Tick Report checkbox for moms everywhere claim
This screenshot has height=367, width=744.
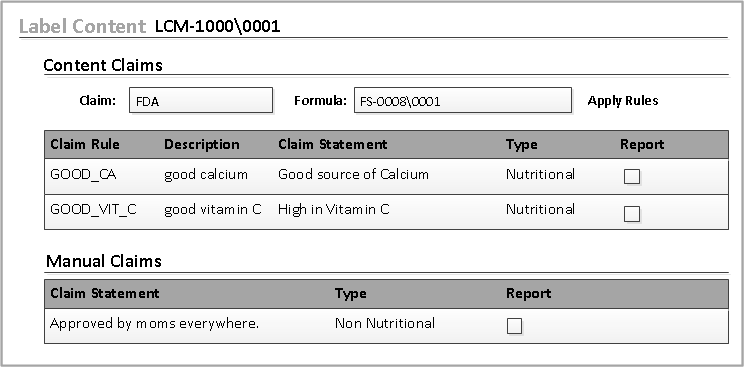[x=514, y=326]
